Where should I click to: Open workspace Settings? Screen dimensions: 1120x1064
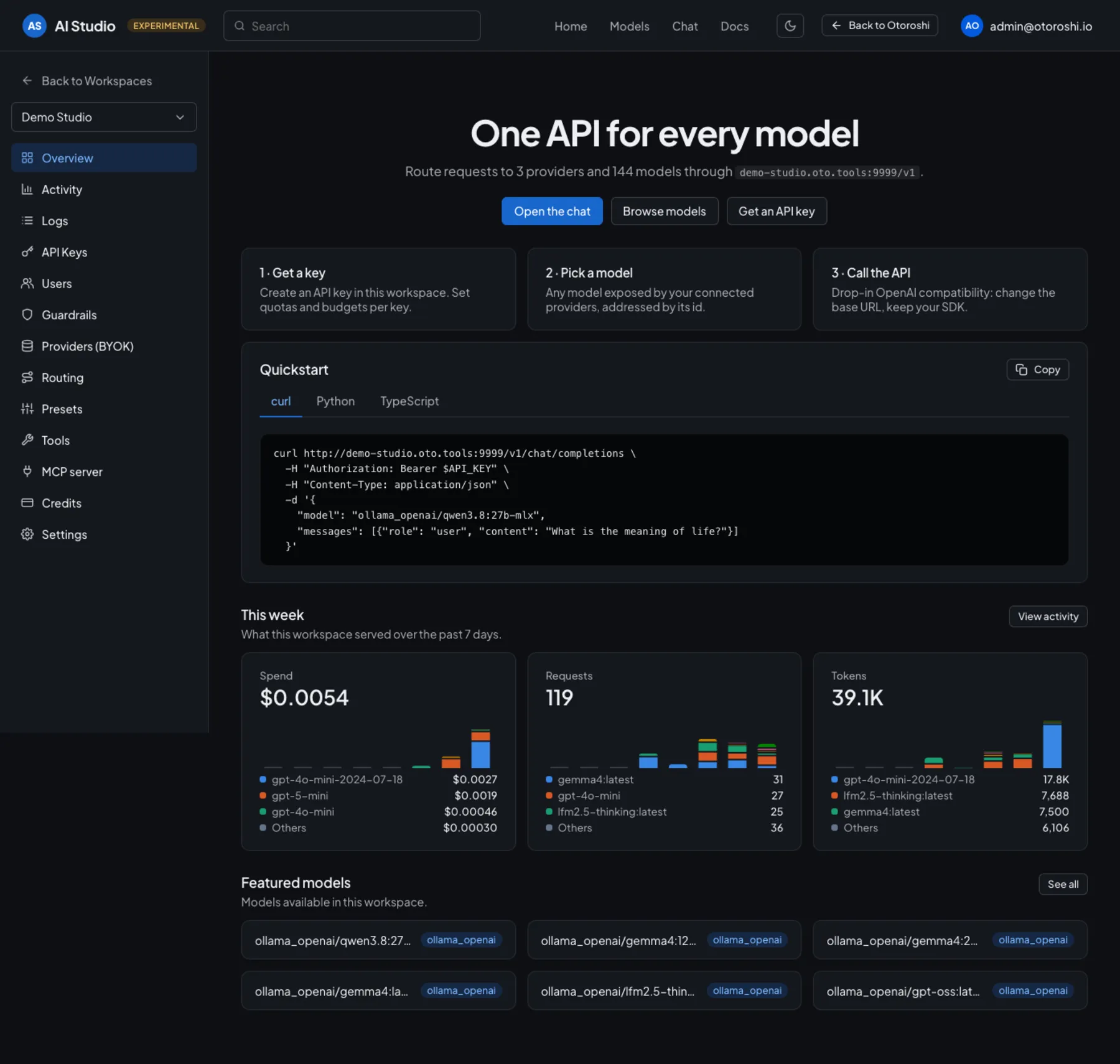[x=104, y=534]
